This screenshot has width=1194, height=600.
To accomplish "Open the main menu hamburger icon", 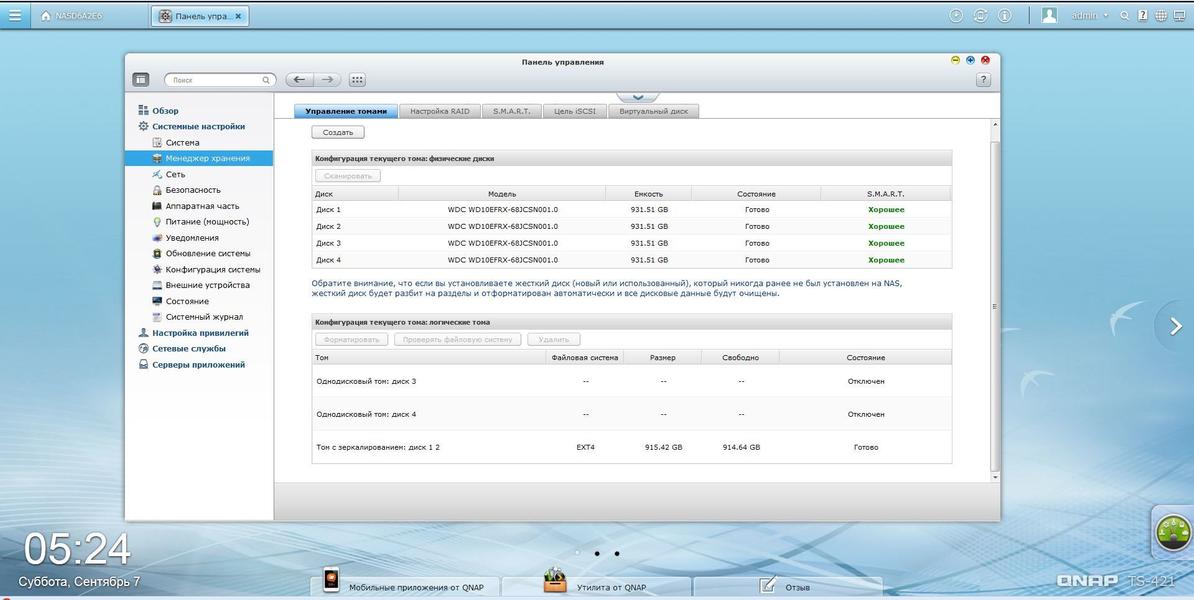I will coord(14,15).
